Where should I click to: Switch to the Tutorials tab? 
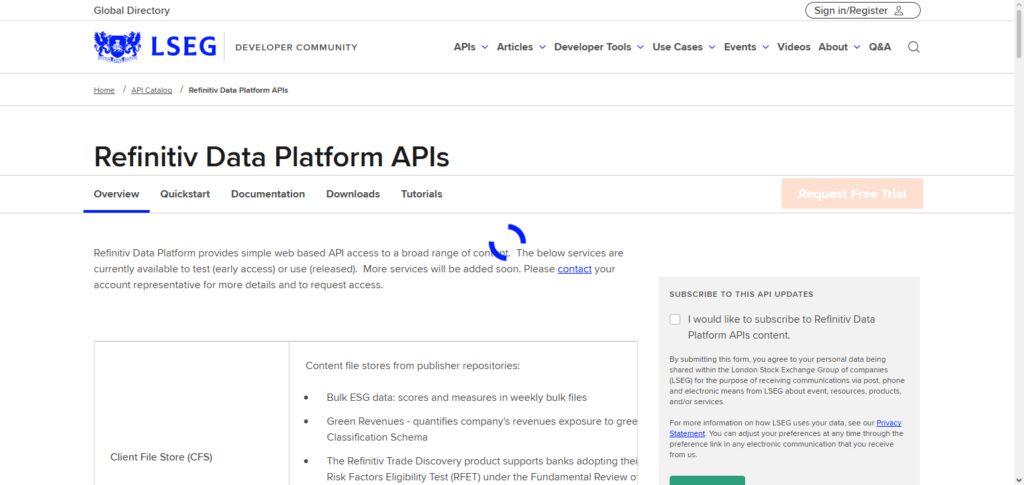(421, 194)
